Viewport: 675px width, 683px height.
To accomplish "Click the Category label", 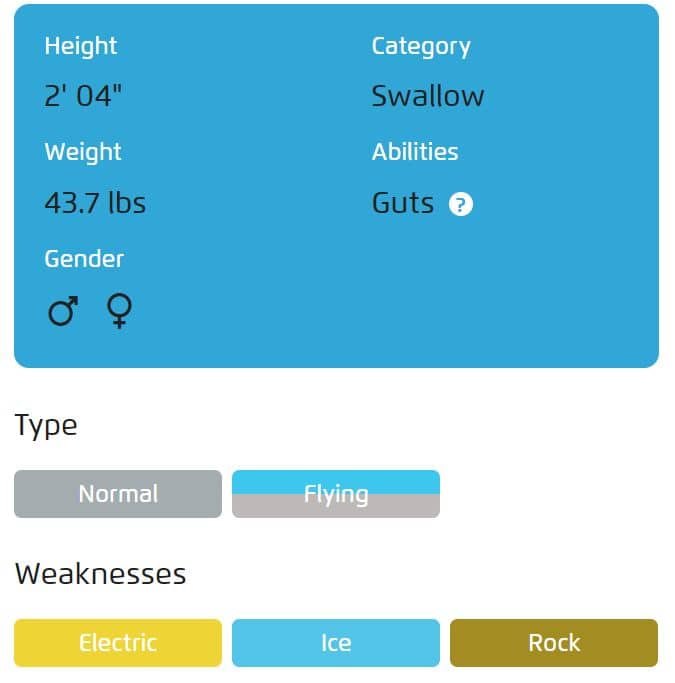I will pyautogui.click(x=421, y=47).
